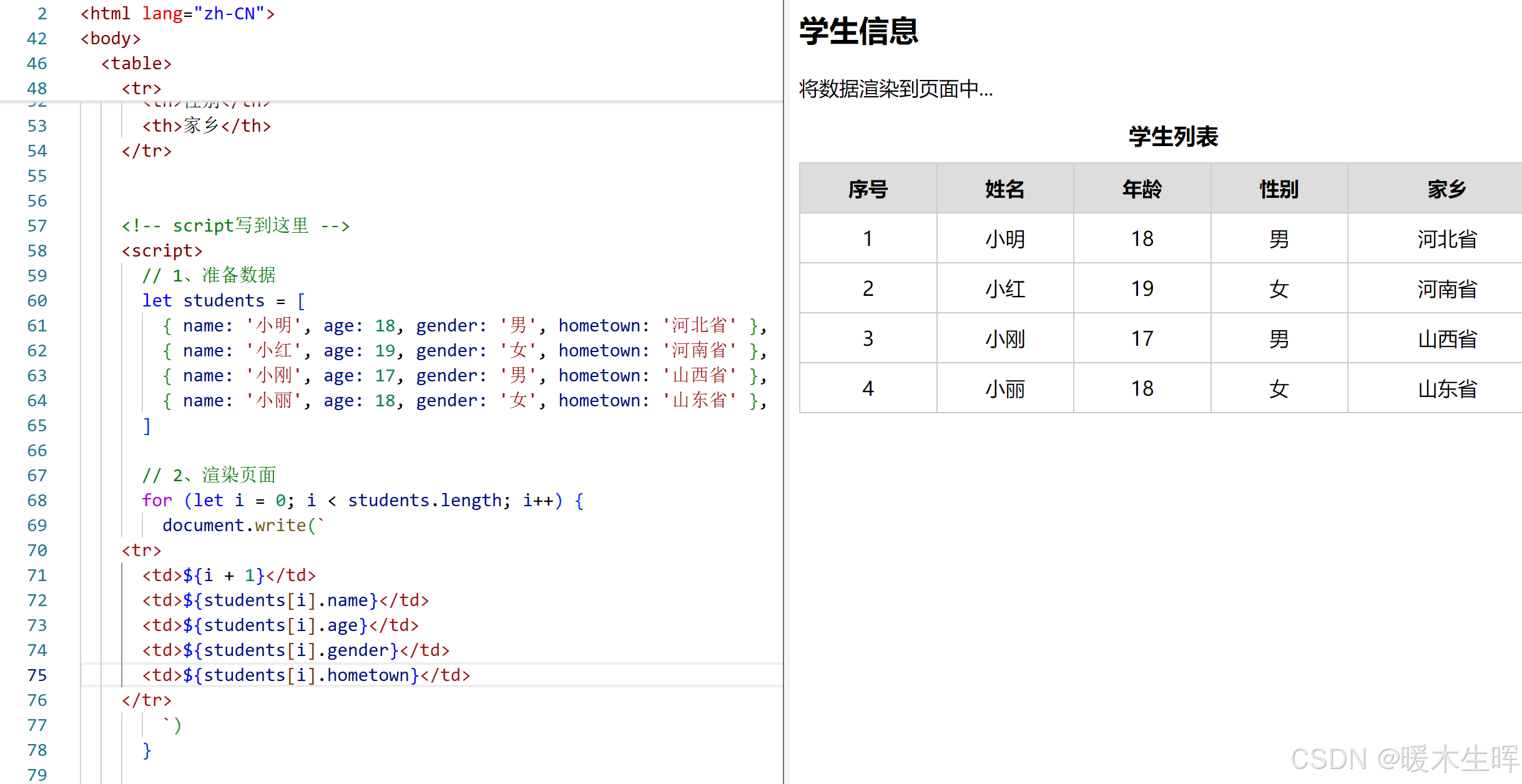Click the 将数据渲染到页面中 paragraph text
The image size is (1522, 784).
(894, 90)
